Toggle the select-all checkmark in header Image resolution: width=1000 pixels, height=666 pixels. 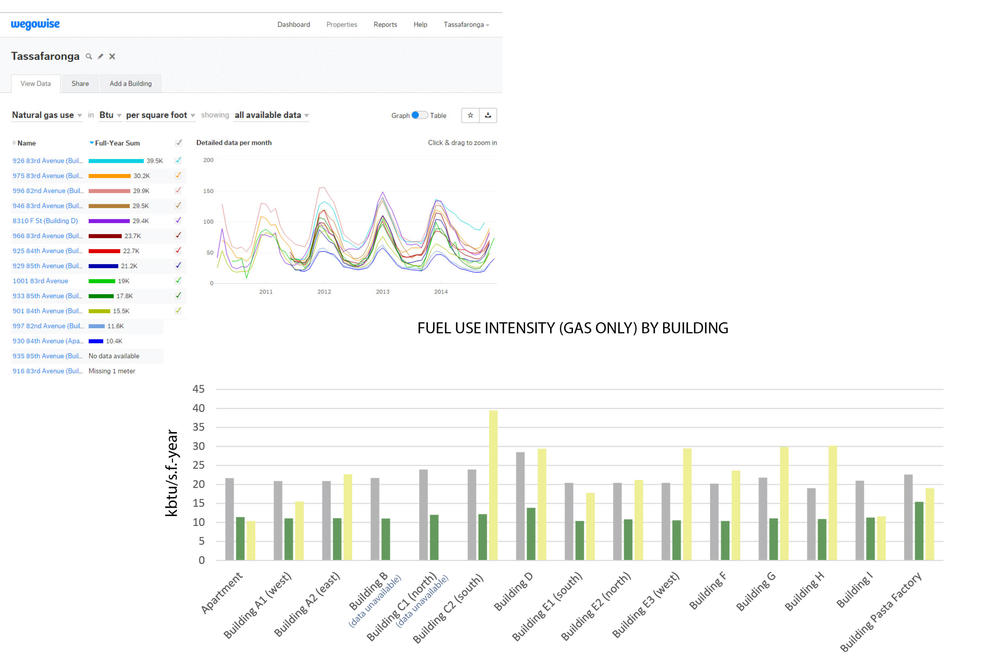point(178,143)
